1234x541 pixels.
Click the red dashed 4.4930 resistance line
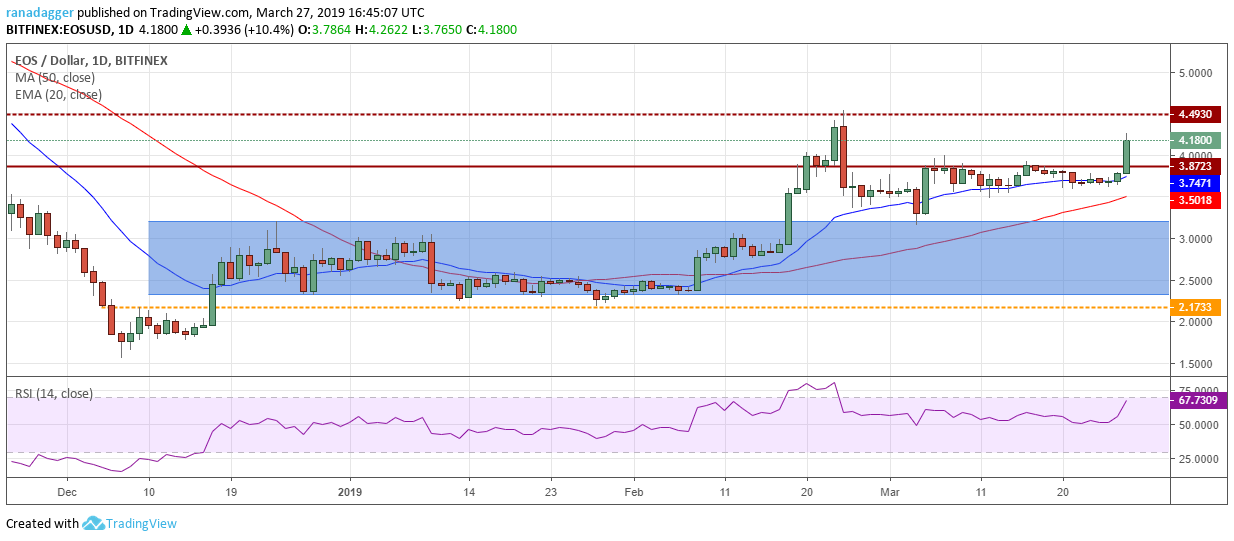[588, 114]
